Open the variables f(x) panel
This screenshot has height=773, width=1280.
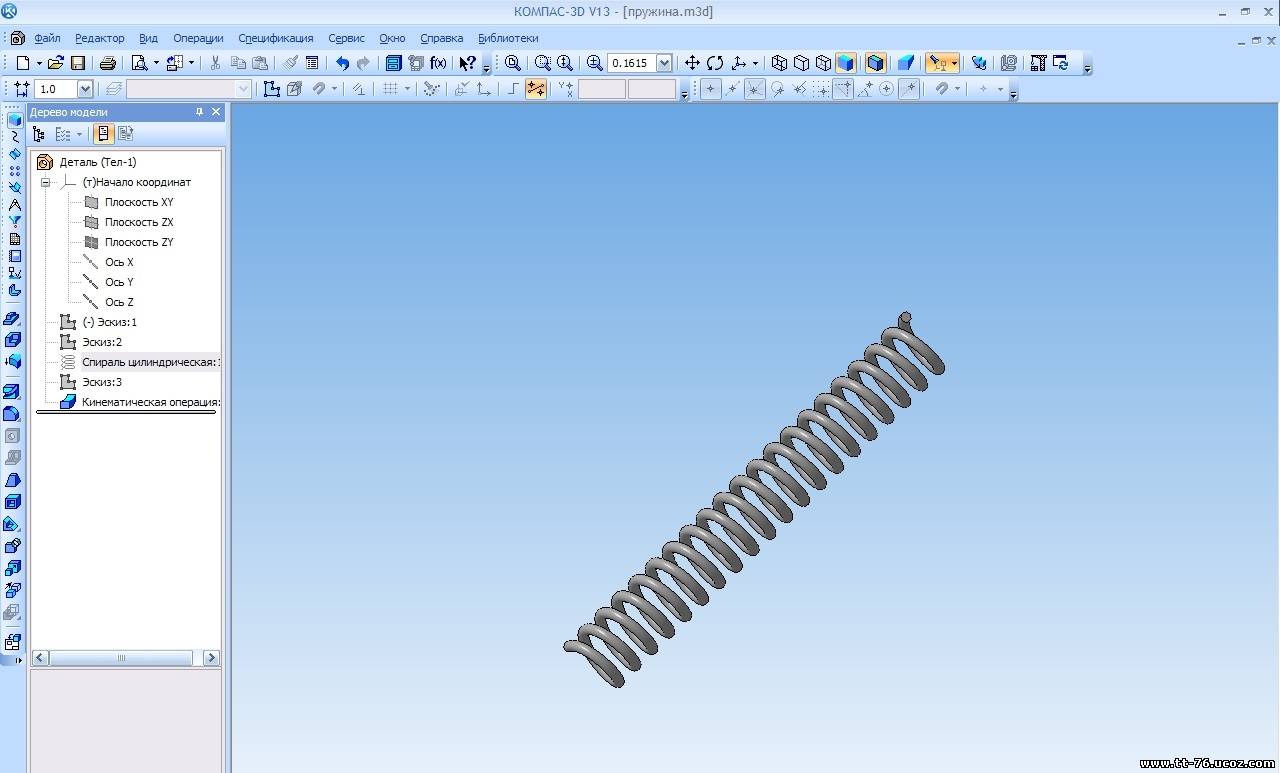tap(438, 63)
